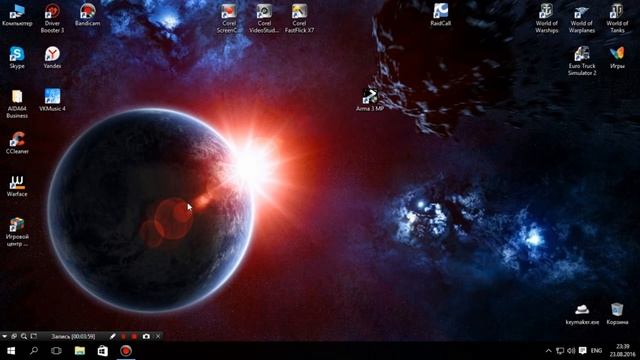Viewport: 640px width, 360px height.
Task: Click the Запись recording timer text
Action: point(73,336)
